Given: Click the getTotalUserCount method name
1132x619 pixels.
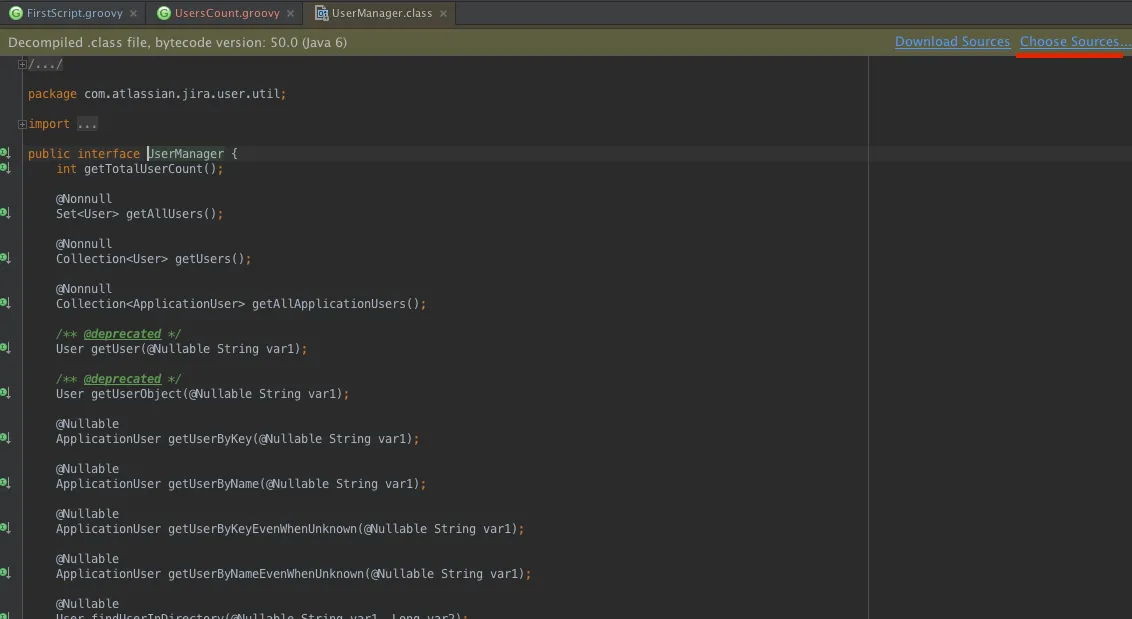Looking at the screenshot, I should [x=143, y=169].
